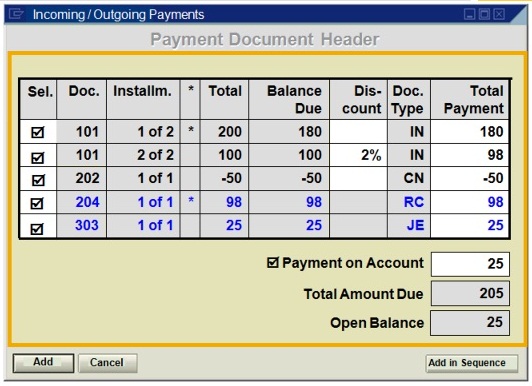Click the discount cell in doc 202 row
The height and width of the screenshot is (386, 532).
pyautogui.click(x=358, y=178)
